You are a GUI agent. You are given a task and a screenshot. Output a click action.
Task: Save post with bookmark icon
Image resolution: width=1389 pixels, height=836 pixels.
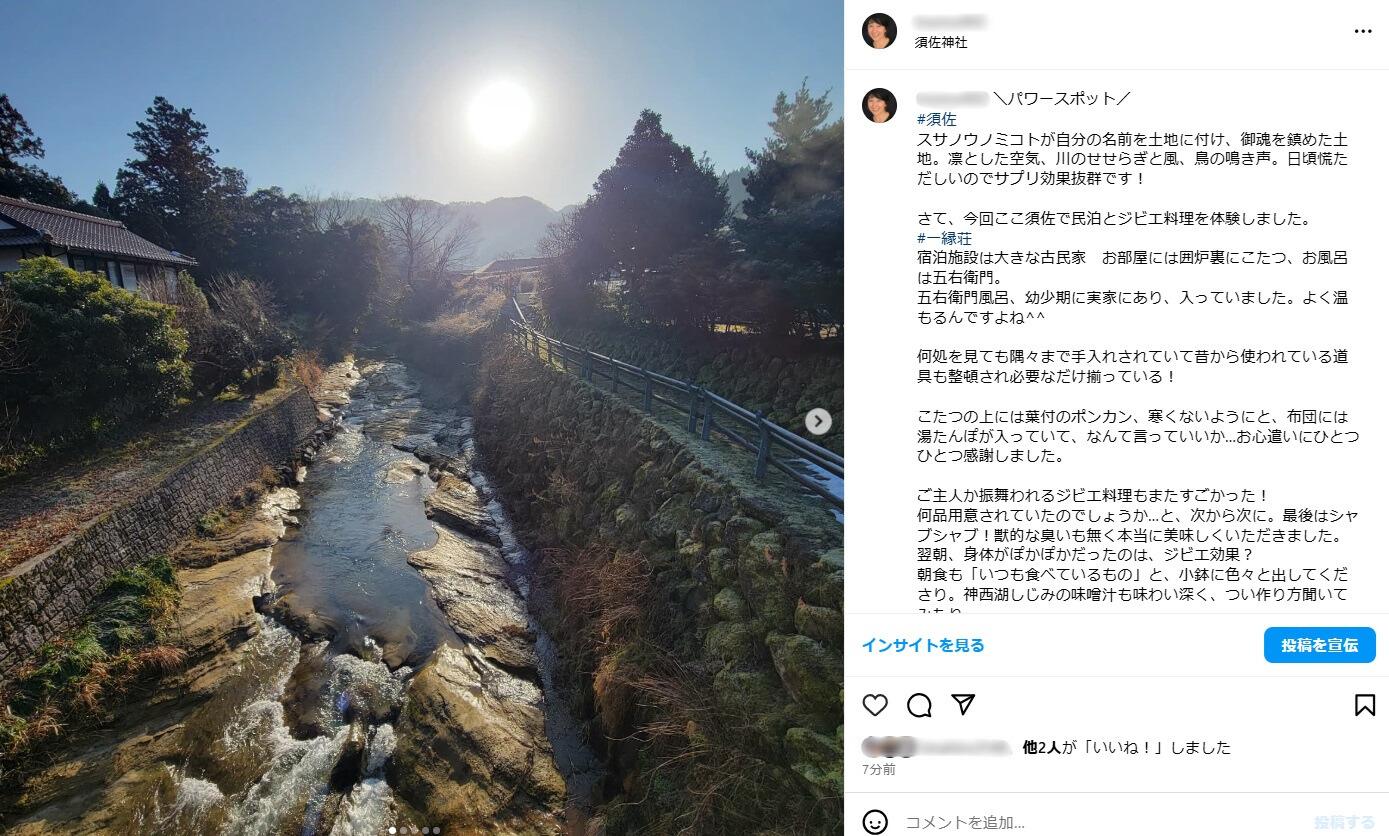[x=1364, y=705]
